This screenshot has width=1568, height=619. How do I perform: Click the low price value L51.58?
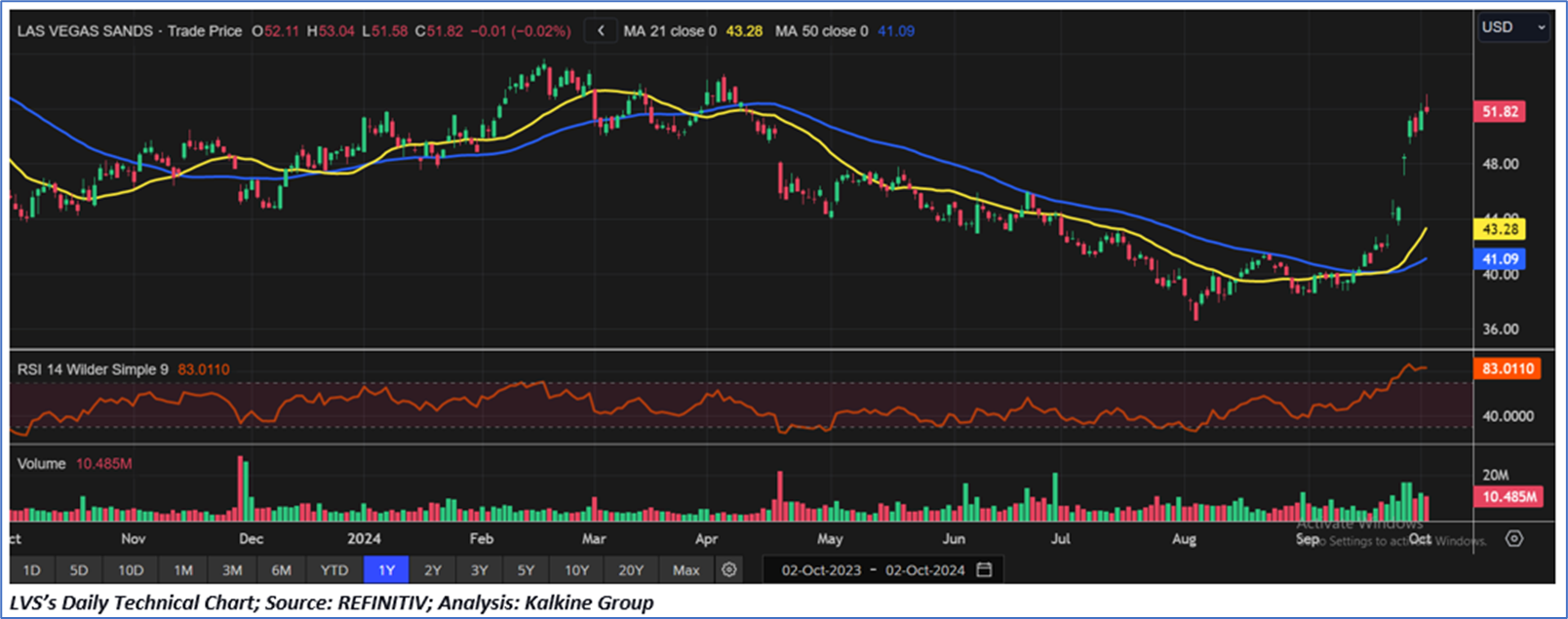point(385,31)
